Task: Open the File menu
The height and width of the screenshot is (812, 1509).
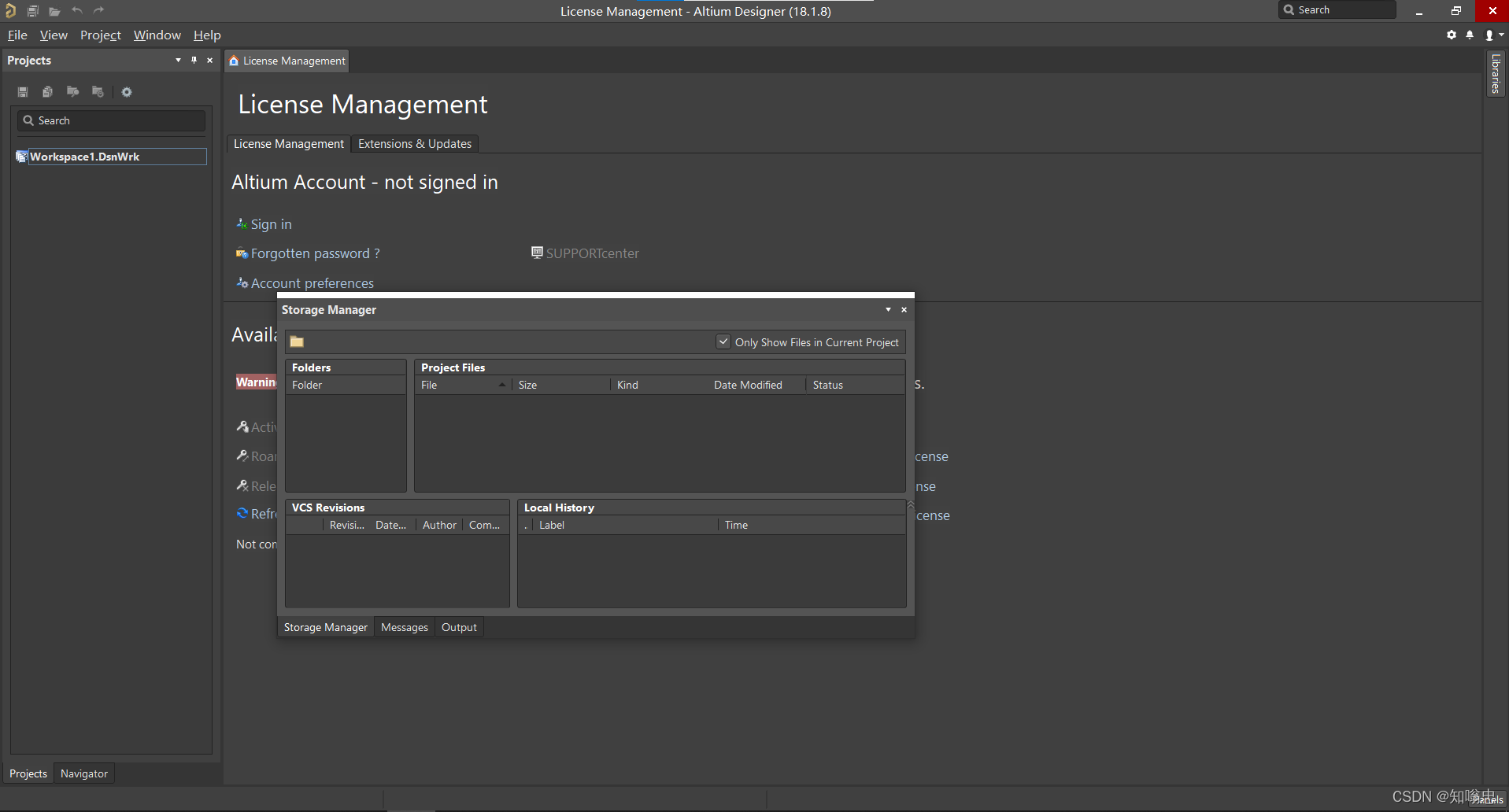Action: click(17, 35)
